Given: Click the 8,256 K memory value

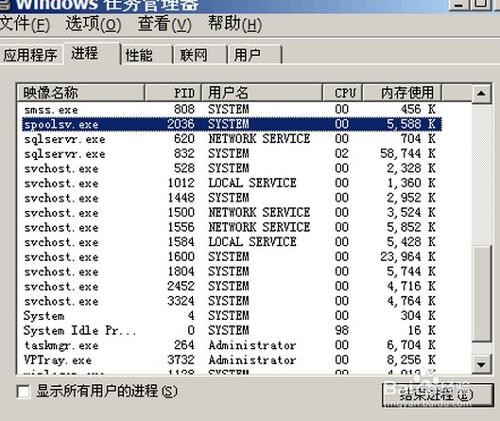Looking at the screenshot, I should tap(411, 360).
